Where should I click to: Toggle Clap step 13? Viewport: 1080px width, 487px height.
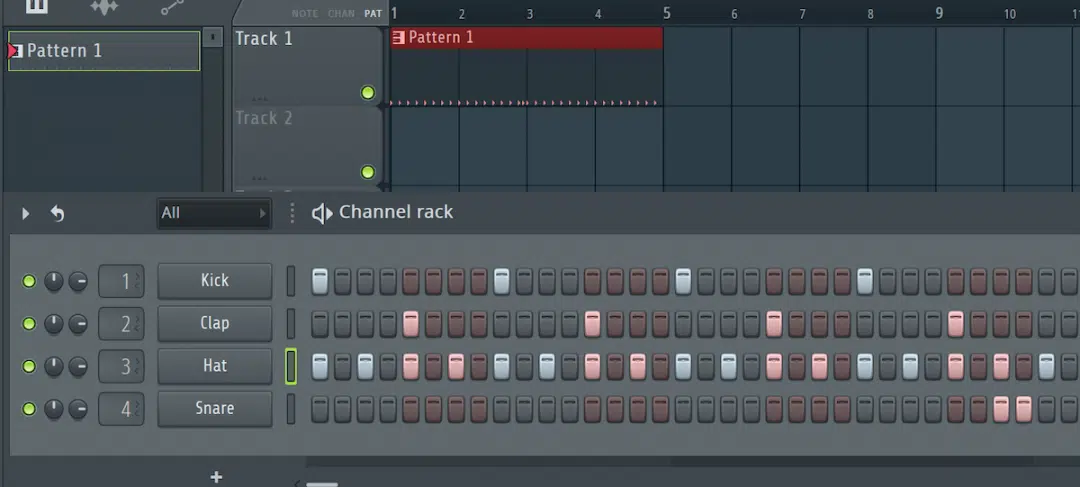pos(592,324)
